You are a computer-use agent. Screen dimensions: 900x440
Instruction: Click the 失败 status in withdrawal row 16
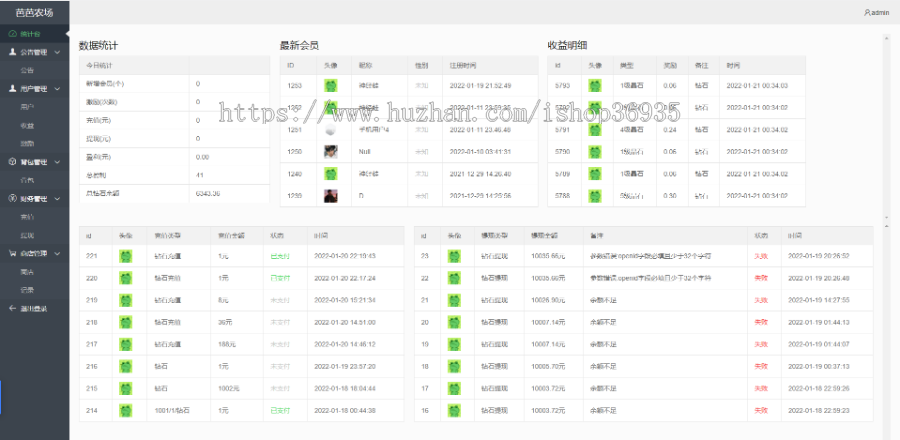coord(761,411)
